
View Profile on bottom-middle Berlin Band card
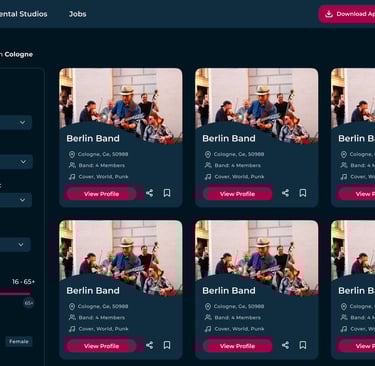237,346
